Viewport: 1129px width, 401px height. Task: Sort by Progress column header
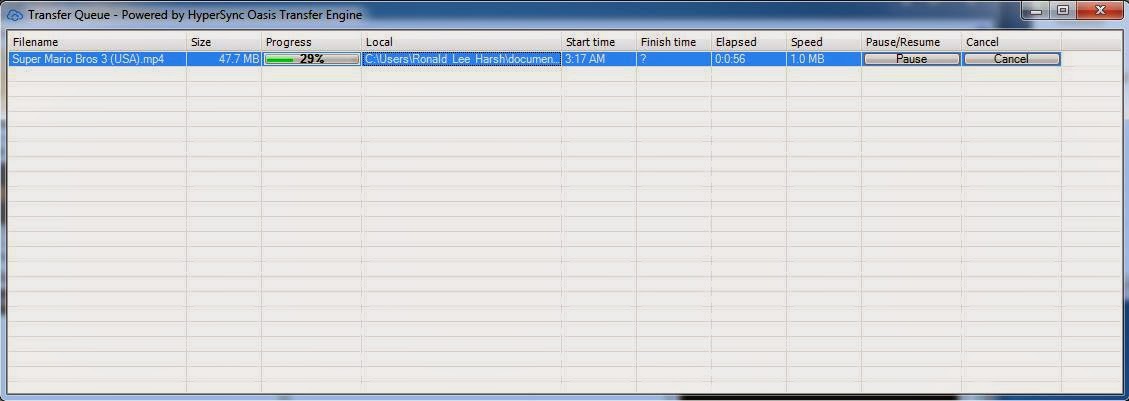pyautogui.click(x=311, y=42)
